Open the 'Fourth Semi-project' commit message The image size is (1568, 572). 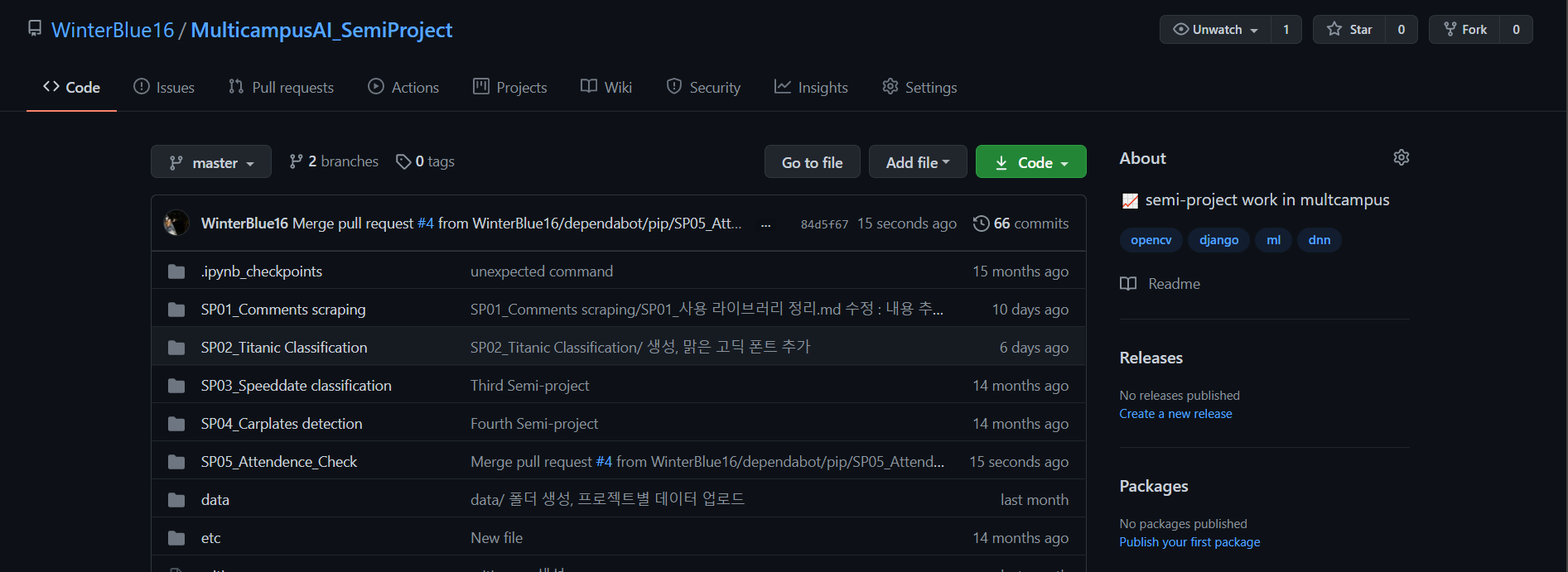(534, 424)
